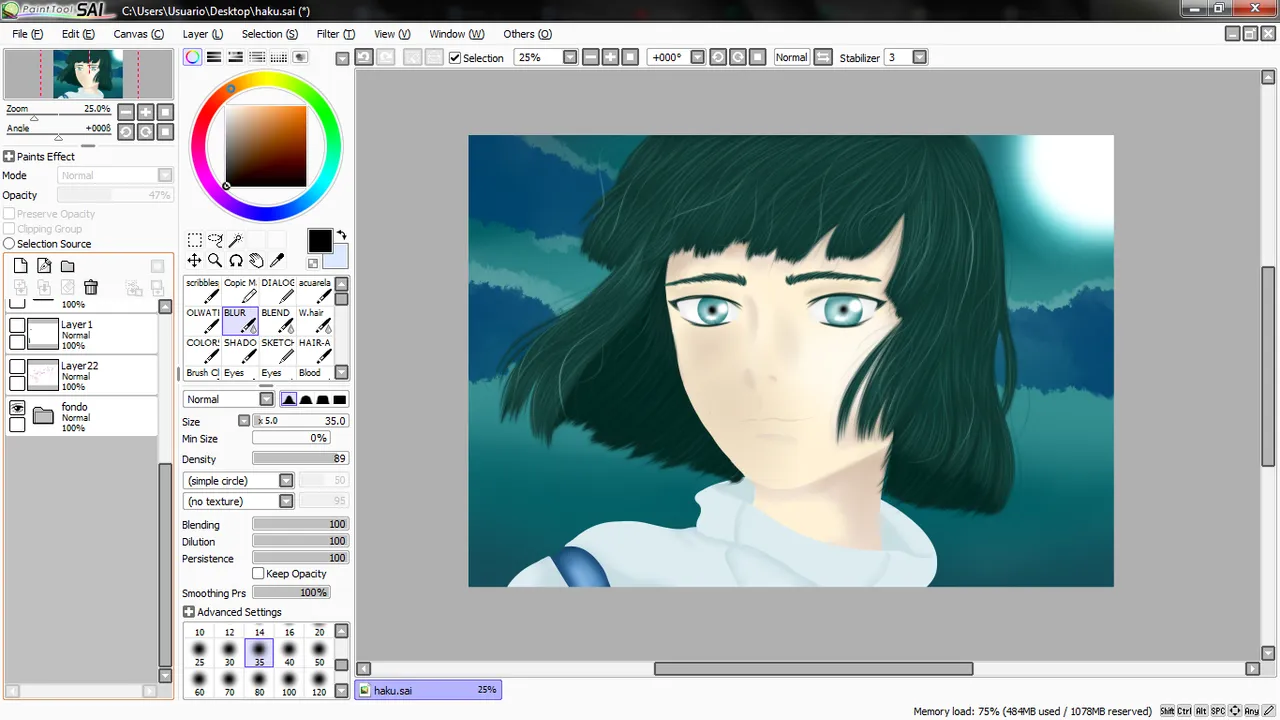Zoom out with top toolbar minus button
Screen dimensions: 1280x720
(590, 57)
